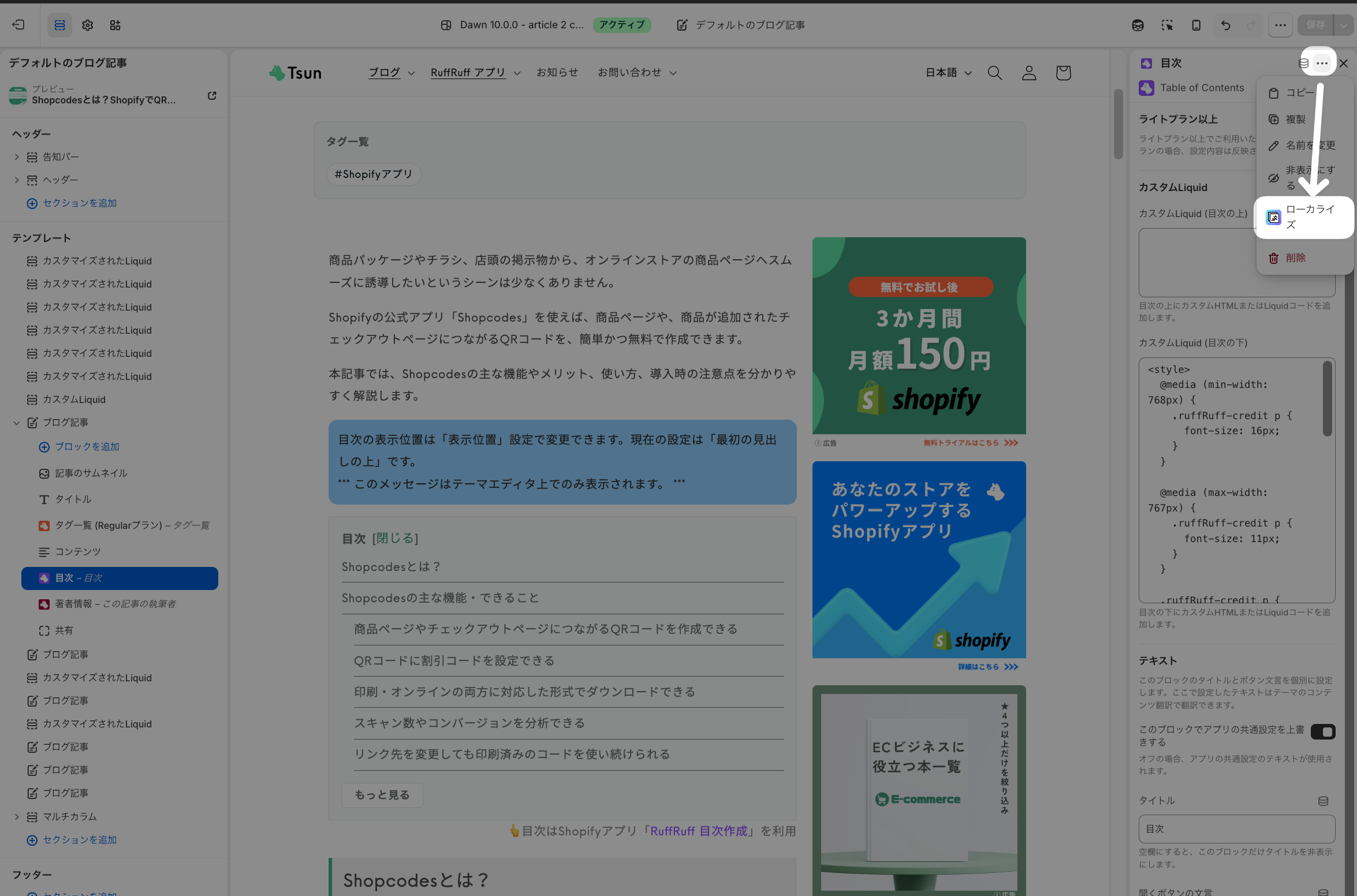
Task: Choose 非表示にする from the context menu
Action: point(1304,178)
